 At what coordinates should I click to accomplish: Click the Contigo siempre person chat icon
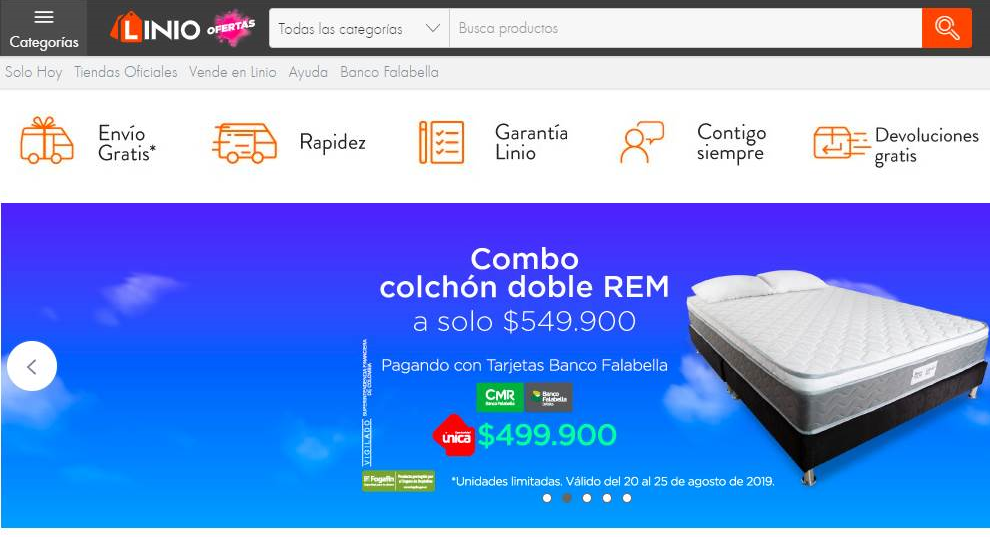(642, 142)
